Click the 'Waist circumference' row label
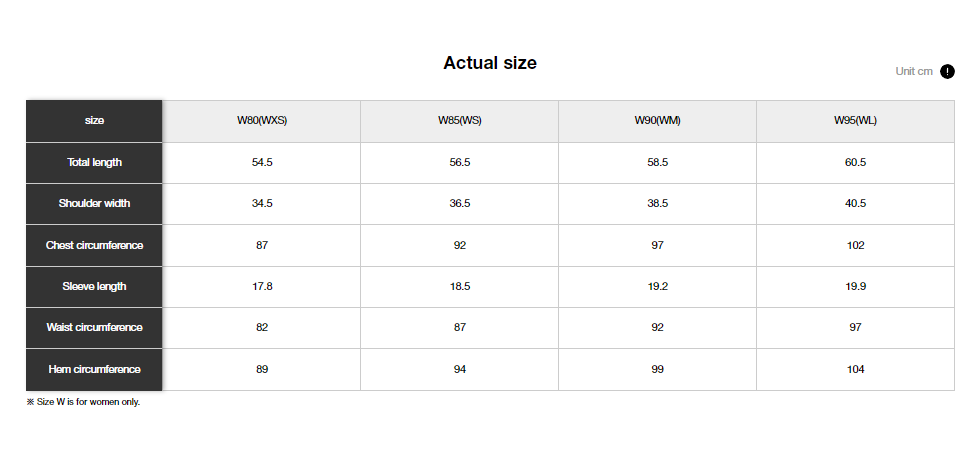Viewport: 976px width, 471px height. (94, 327)
